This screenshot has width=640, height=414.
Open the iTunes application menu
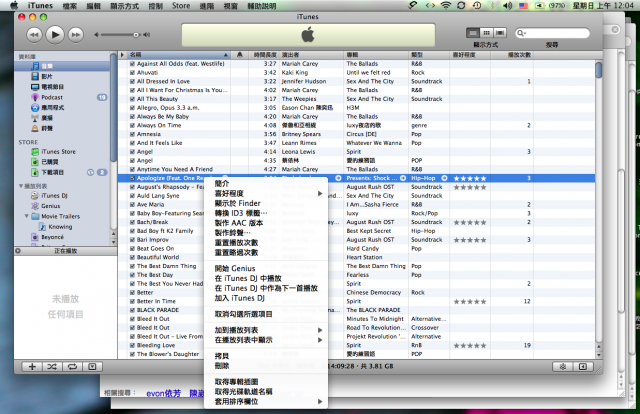click(40, 6)
